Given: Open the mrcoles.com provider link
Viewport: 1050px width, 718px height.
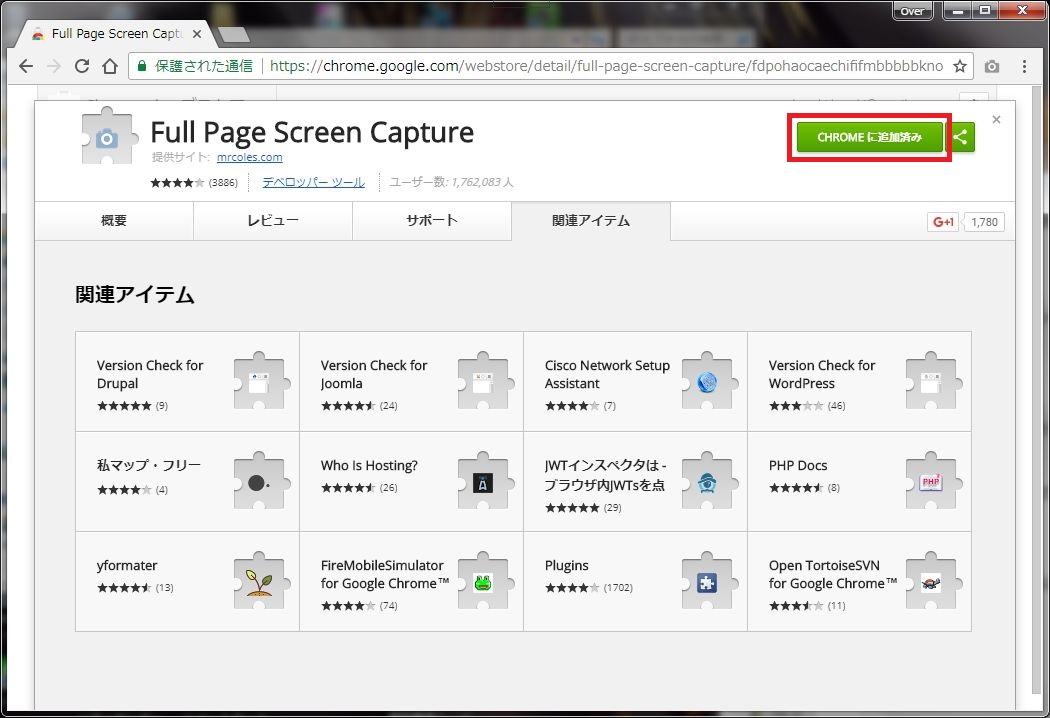Looking at the screenshot, I should pos(249,157).
